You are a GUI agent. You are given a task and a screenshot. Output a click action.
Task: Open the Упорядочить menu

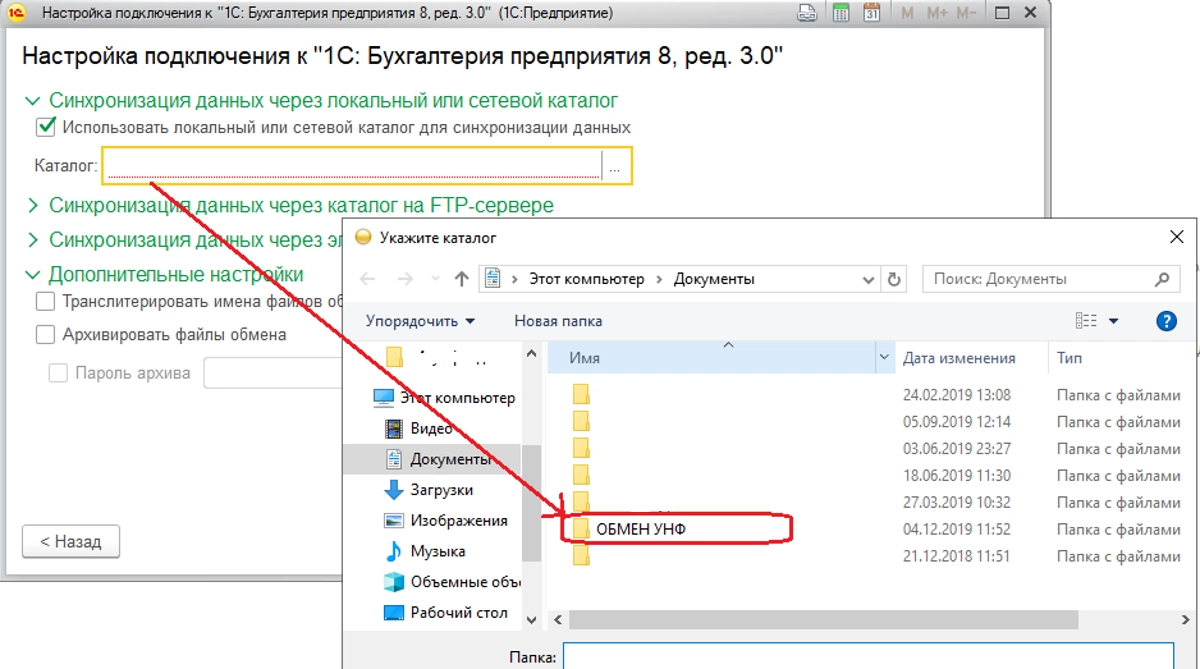[x=420, y=321]
